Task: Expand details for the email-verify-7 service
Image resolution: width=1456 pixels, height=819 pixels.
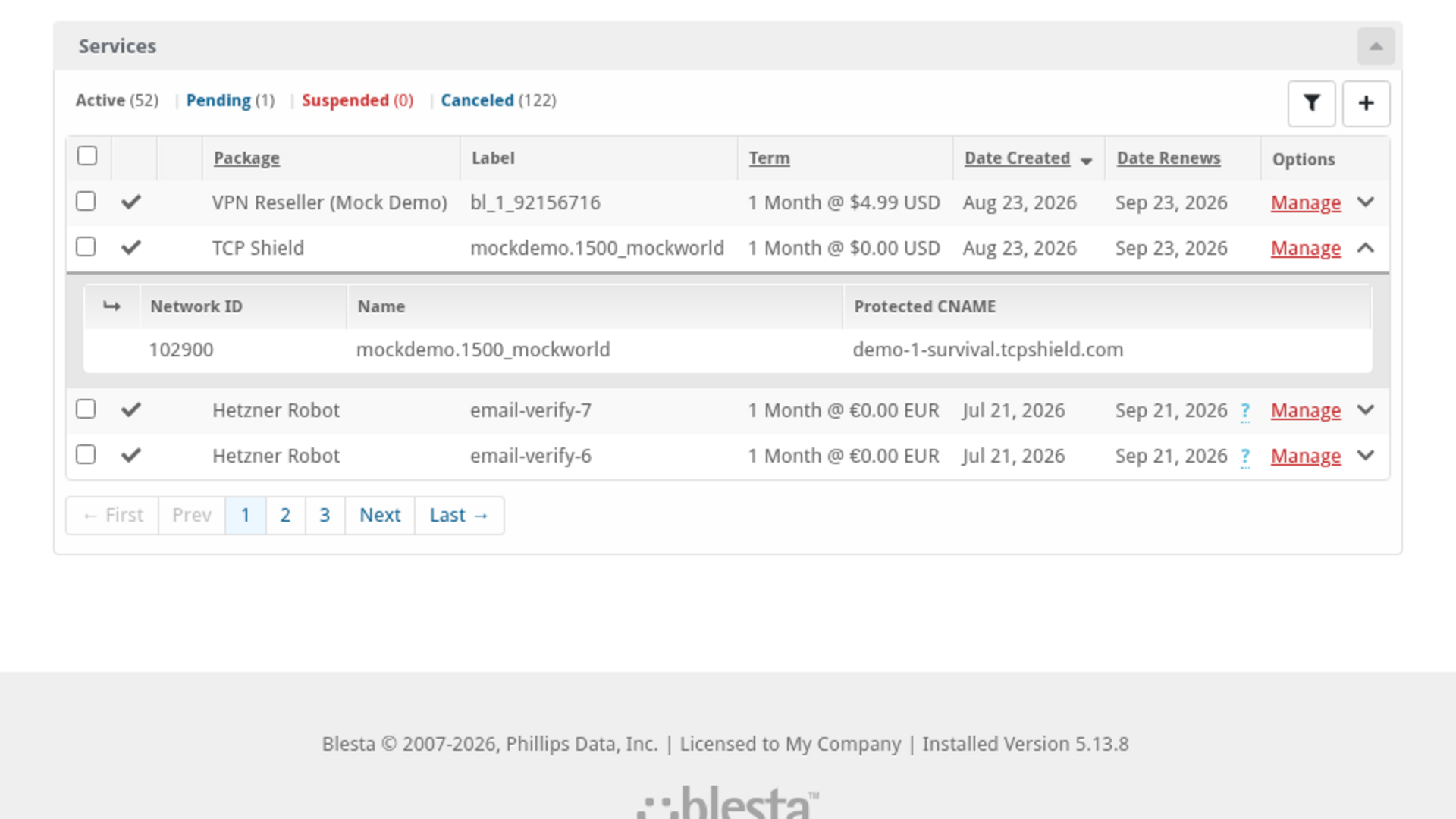Action: tap(1365, 409)
